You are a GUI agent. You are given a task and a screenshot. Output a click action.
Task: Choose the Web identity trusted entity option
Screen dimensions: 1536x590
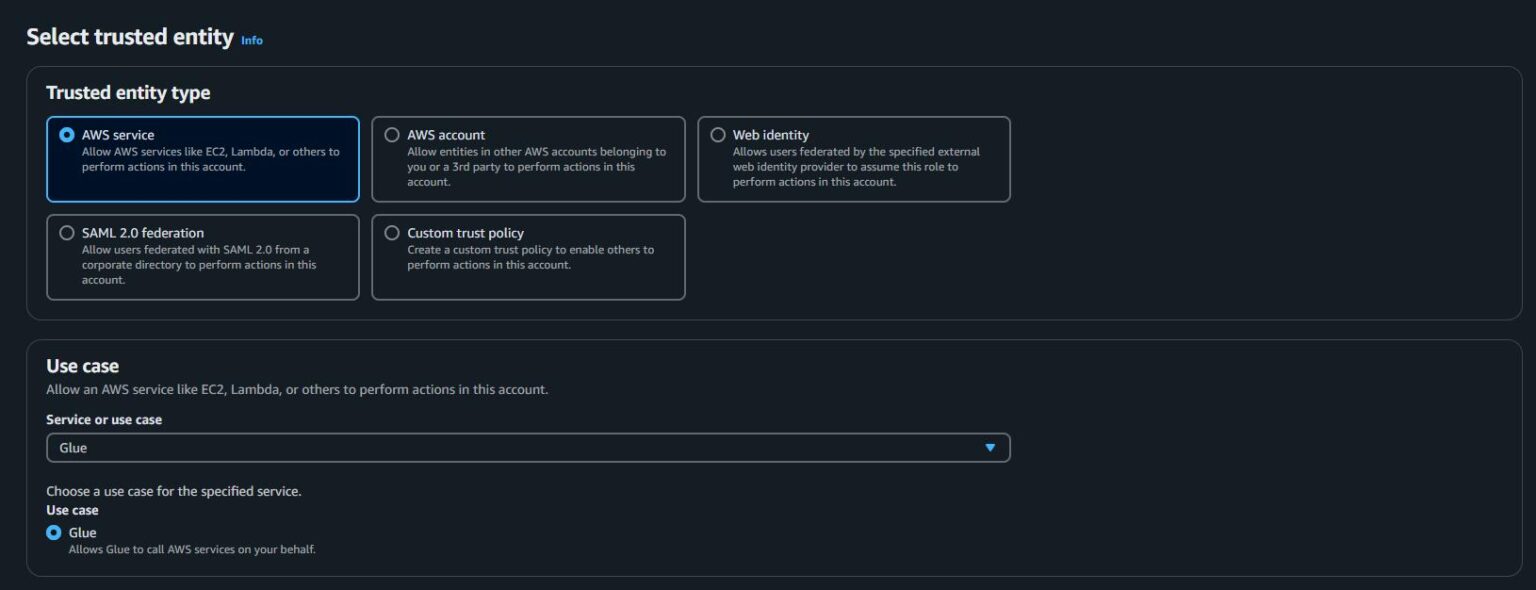[716, 135]
